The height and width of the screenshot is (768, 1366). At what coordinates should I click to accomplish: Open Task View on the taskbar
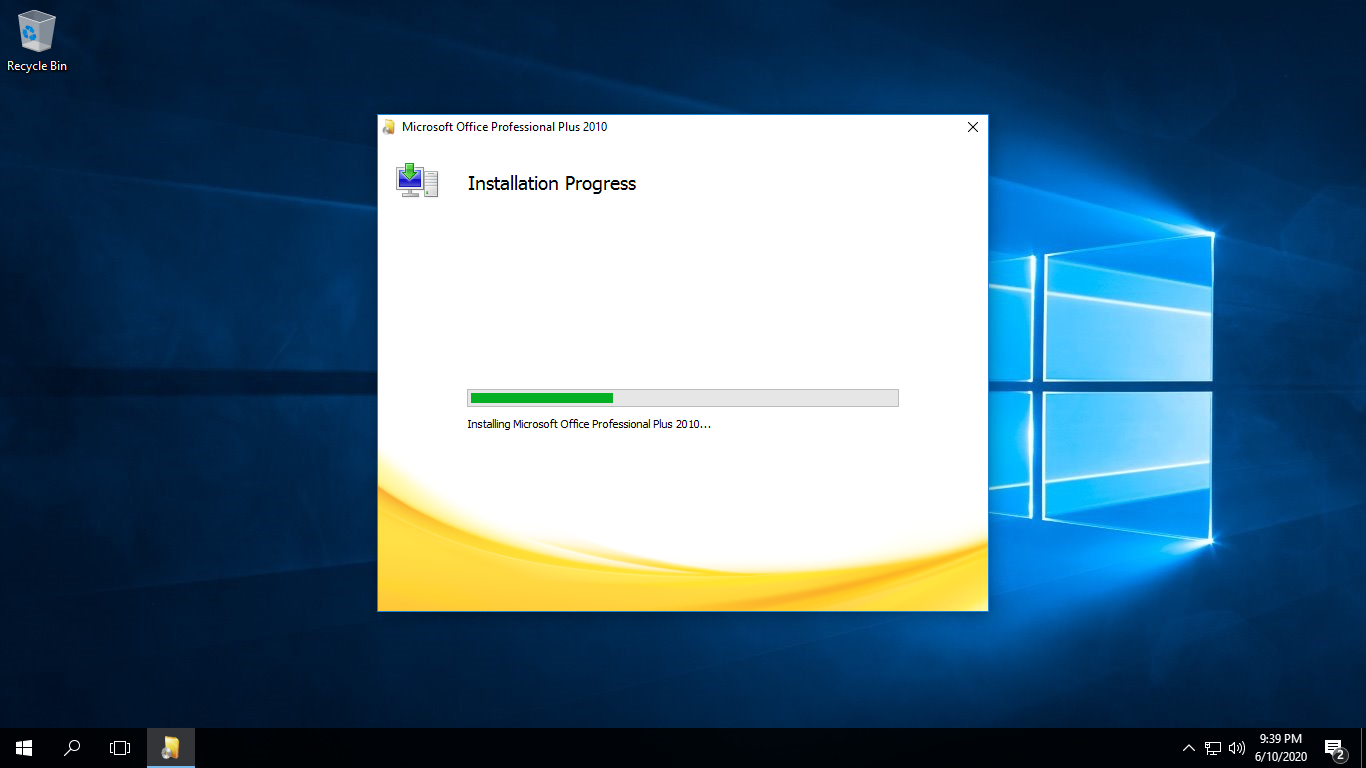point(120,747)
